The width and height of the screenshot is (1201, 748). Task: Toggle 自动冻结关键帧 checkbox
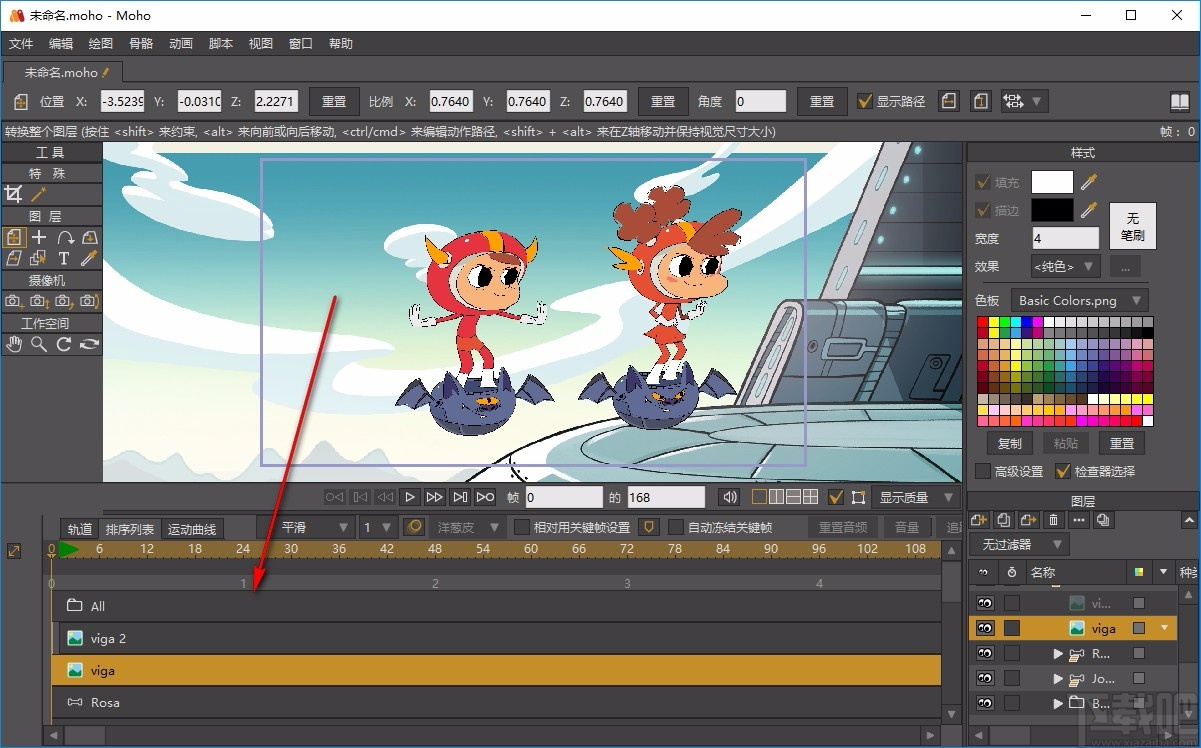675,527
